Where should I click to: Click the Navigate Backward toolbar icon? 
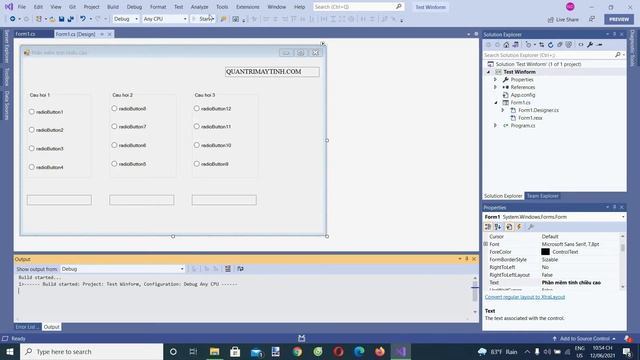click(x=13, y=19)
